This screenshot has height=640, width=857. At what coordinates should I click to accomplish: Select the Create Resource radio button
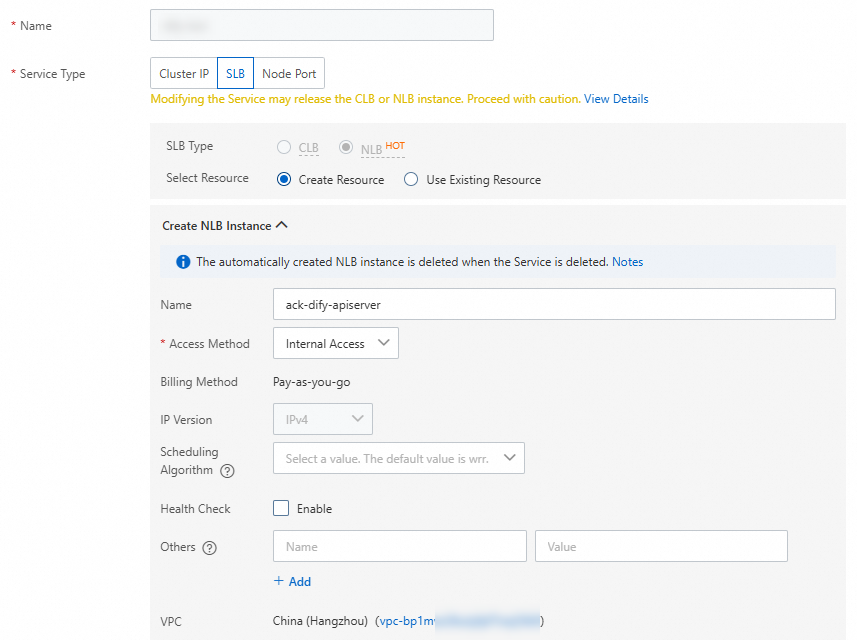click(x=284, y=180)
